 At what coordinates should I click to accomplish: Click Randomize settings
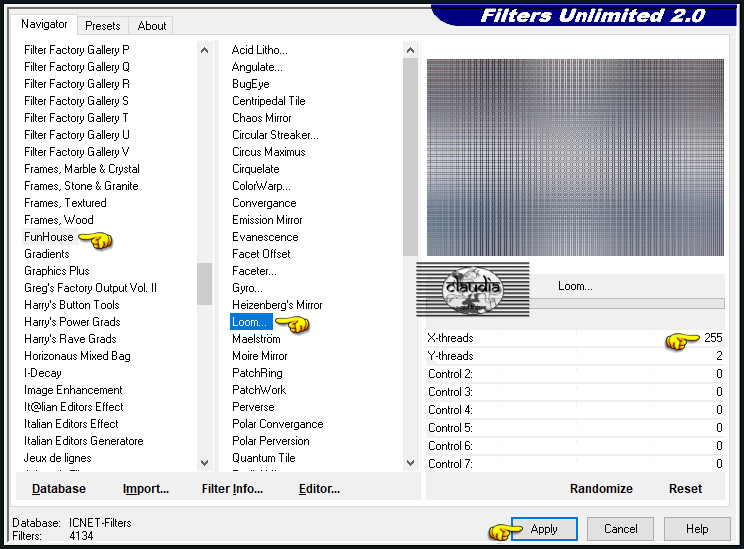pyautogui.click(x=601, y=489)
